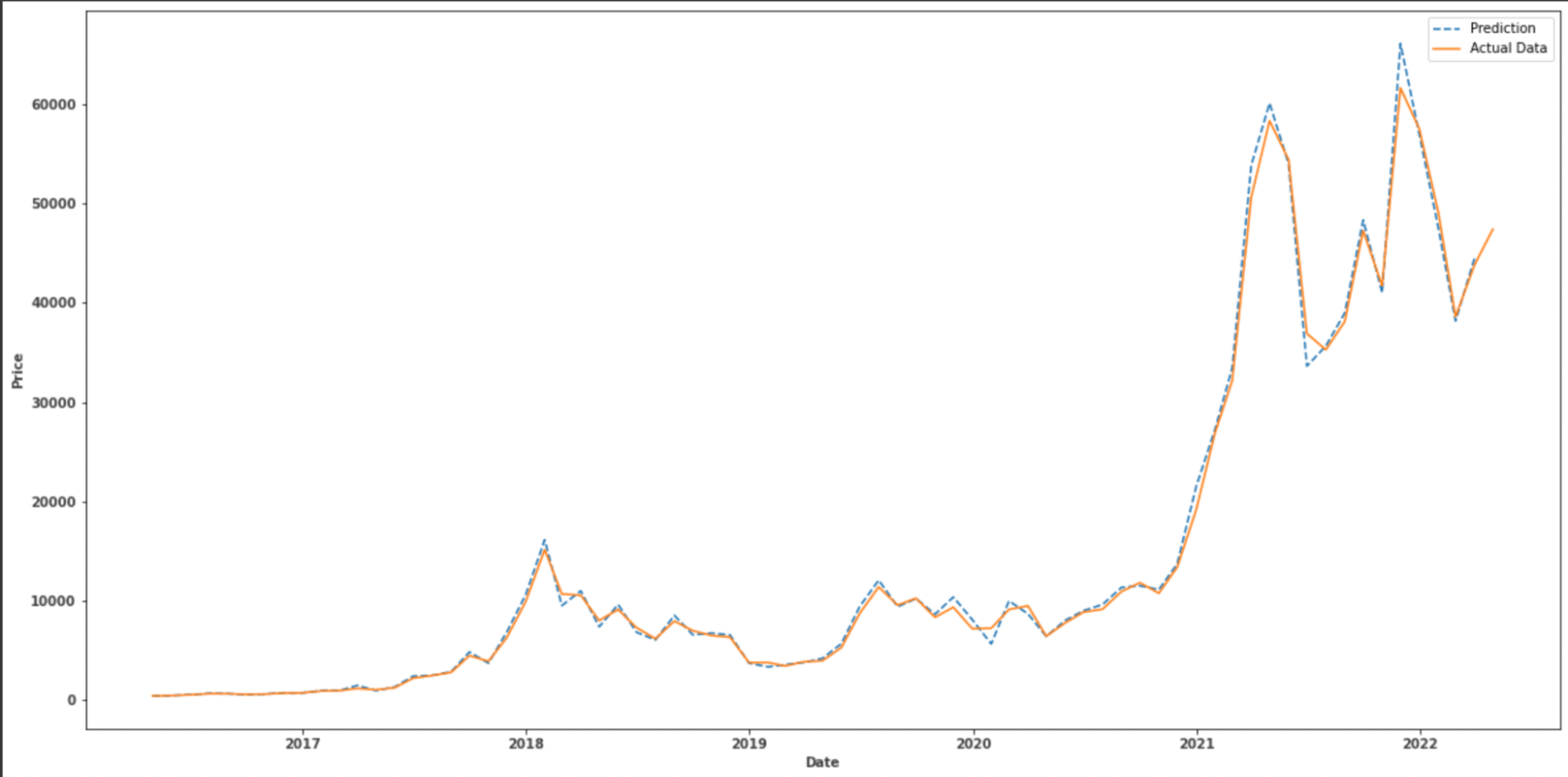This screenshot has height=777, width=1568.
Task: Click the Prediction legend label
Action: (x=1501, y=28)
